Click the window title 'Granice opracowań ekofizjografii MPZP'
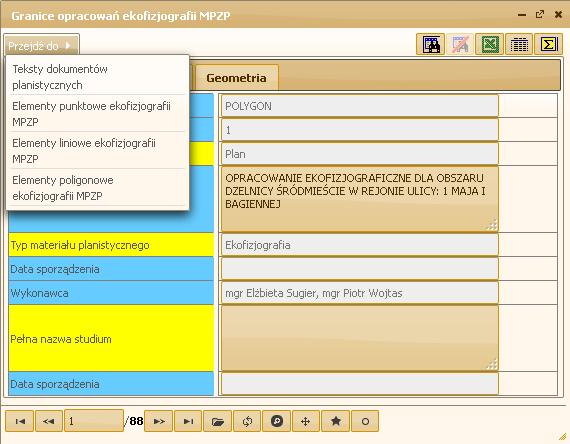Viewport: 570px width, 444px height. [121, 16]
